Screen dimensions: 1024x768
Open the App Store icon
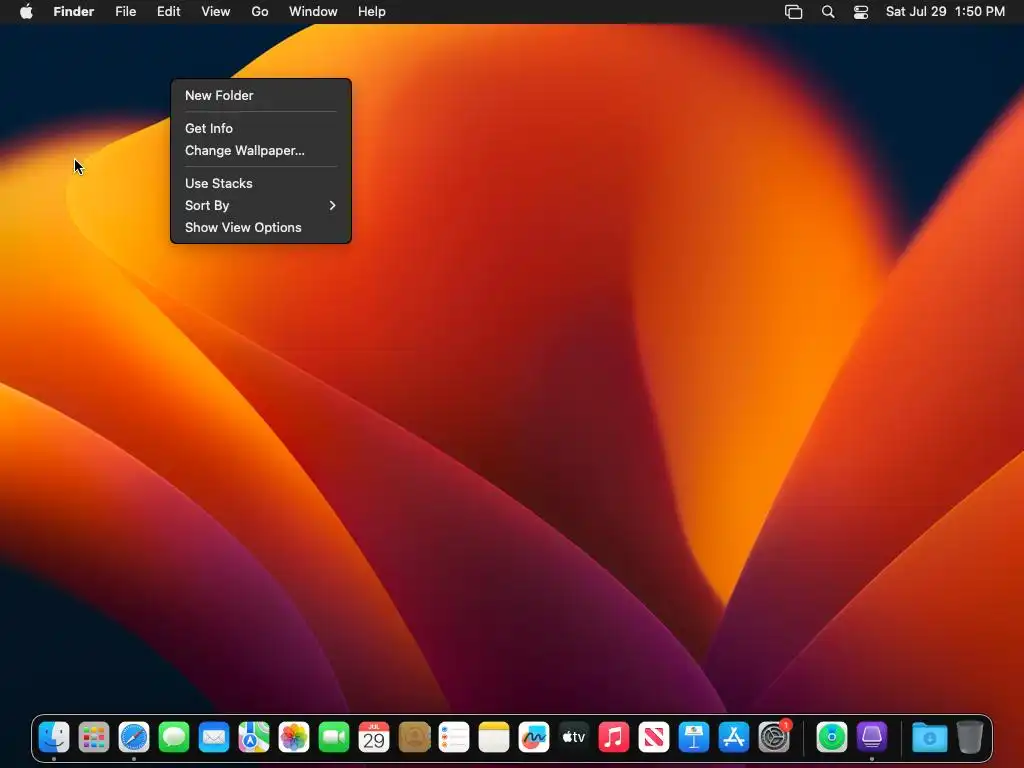click(734, 737)
